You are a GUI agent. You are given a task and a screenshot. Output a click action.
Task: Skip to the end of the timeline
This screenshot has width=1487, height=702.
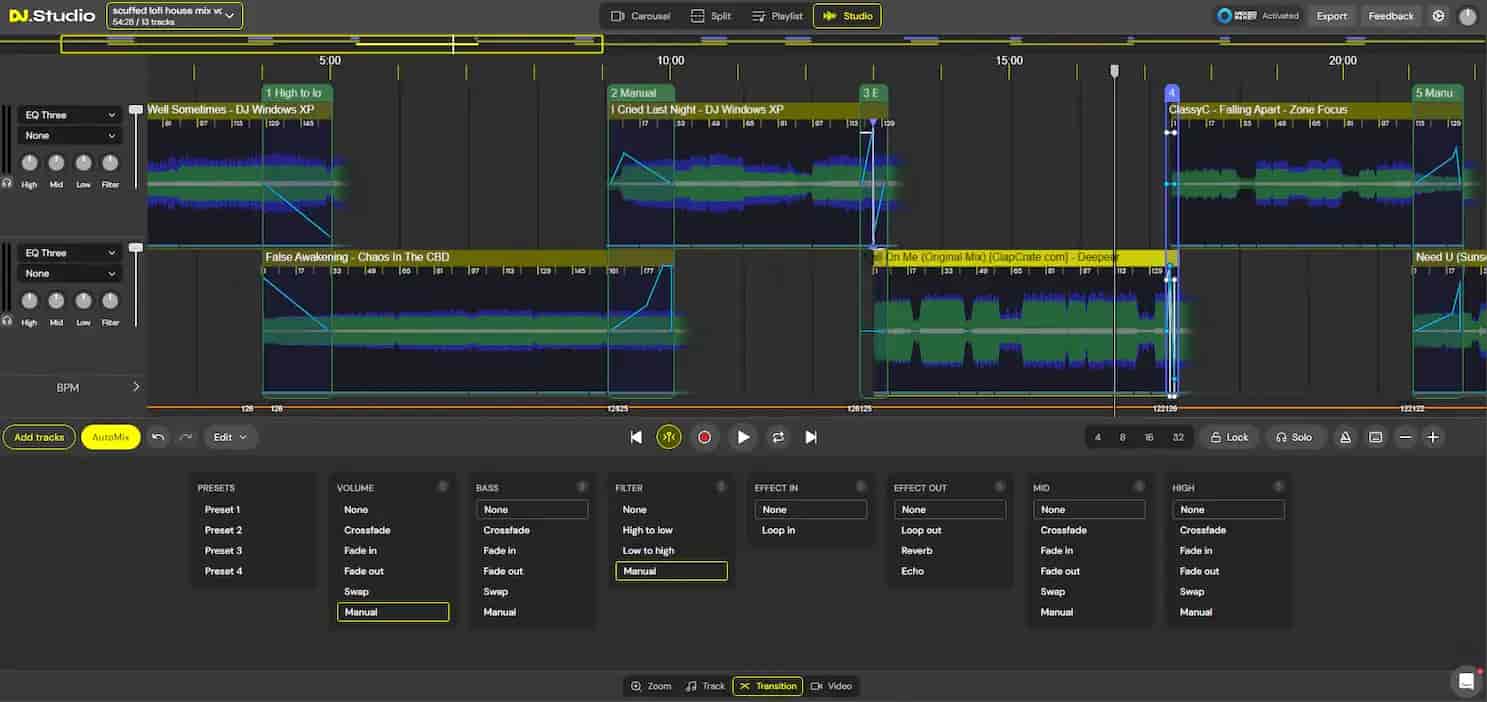point(811,437)
